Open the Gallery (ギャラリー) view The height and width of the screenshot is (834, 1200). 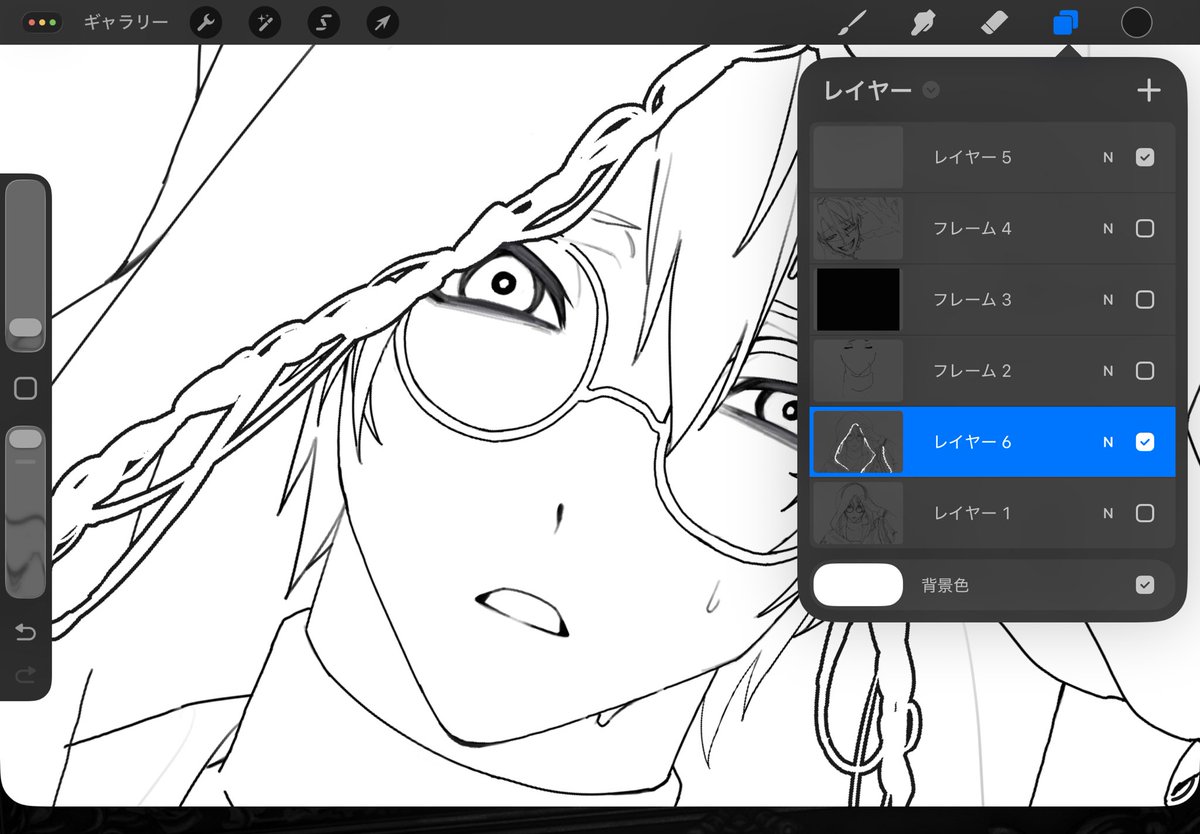(x=126, y=22)
